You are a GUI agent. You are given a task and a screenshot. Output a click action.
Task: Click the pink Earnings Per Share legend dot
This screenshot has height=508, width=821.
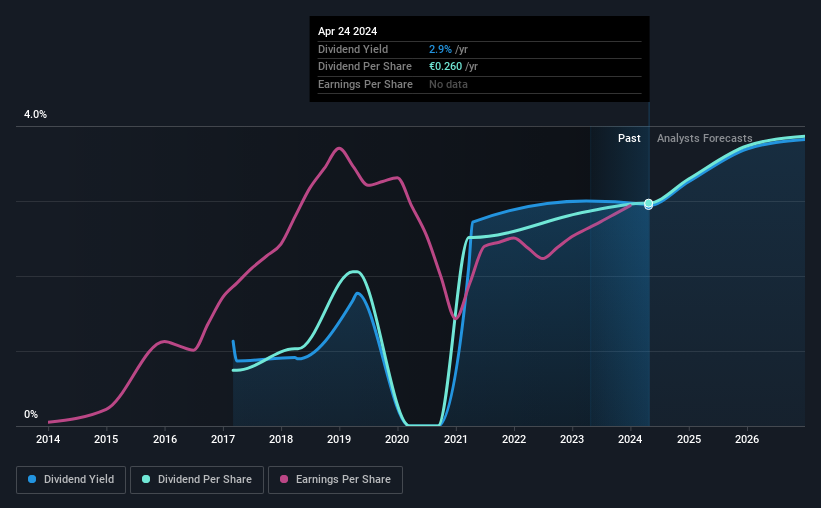pyautogui.click(x=284, y=479)
